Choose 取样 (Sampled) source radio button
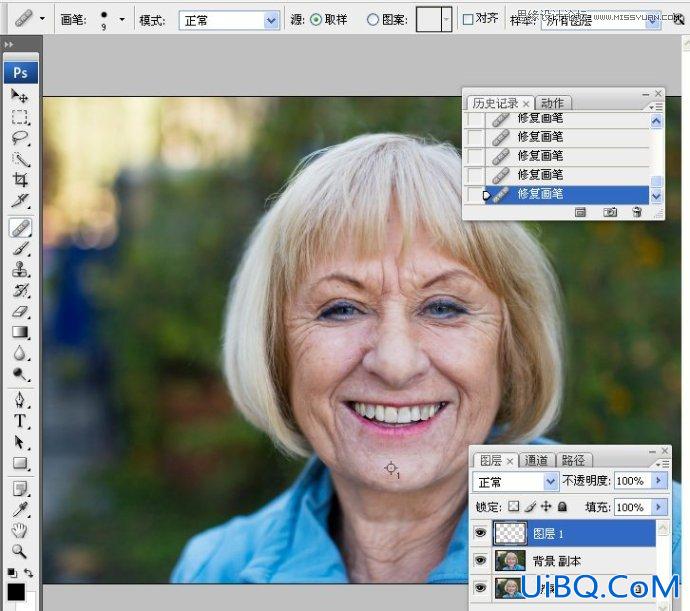This screenshot has width=690, height=611. pos(316,19)
